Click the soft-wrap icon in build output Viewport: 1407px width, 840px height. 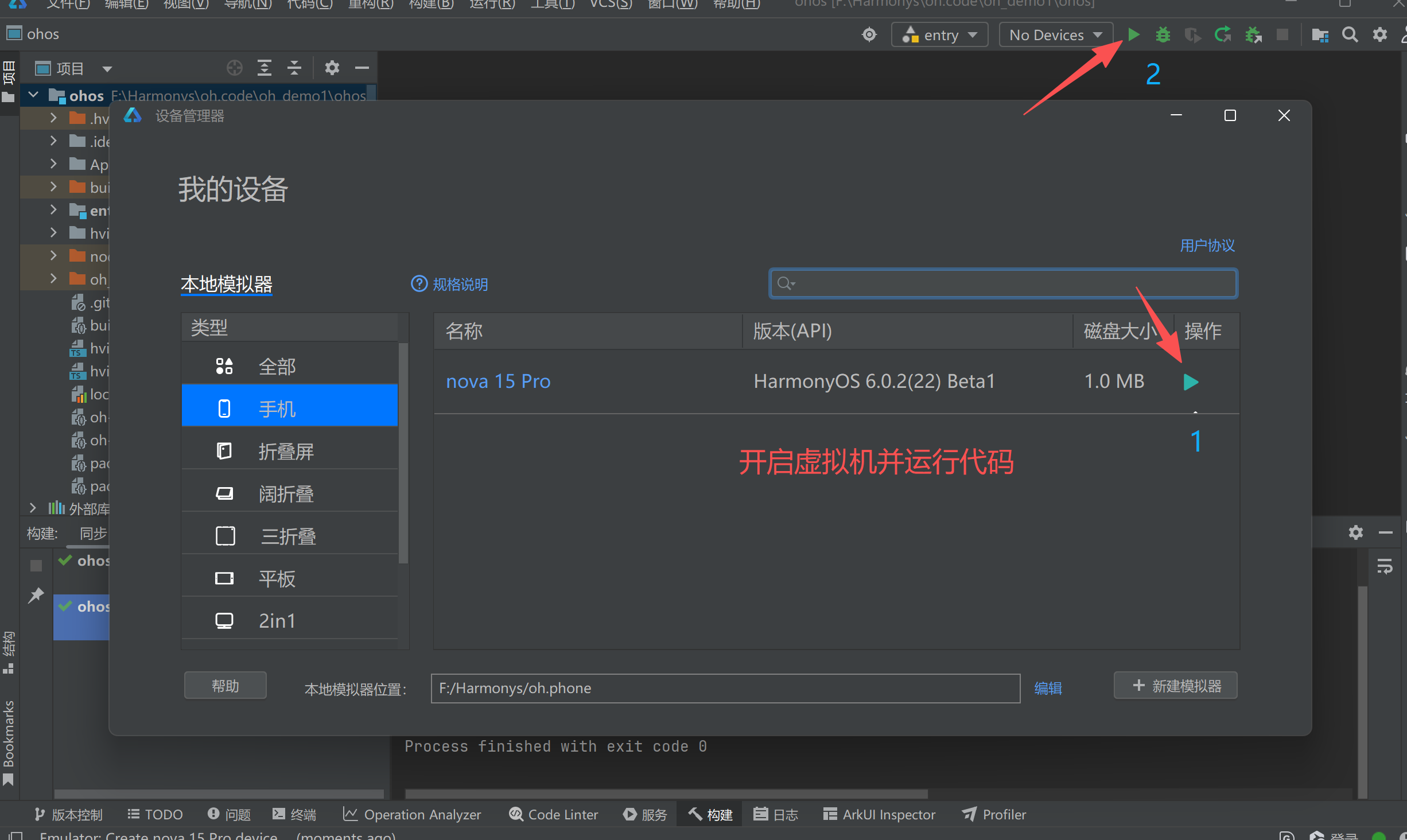(x=1385, y=567)
